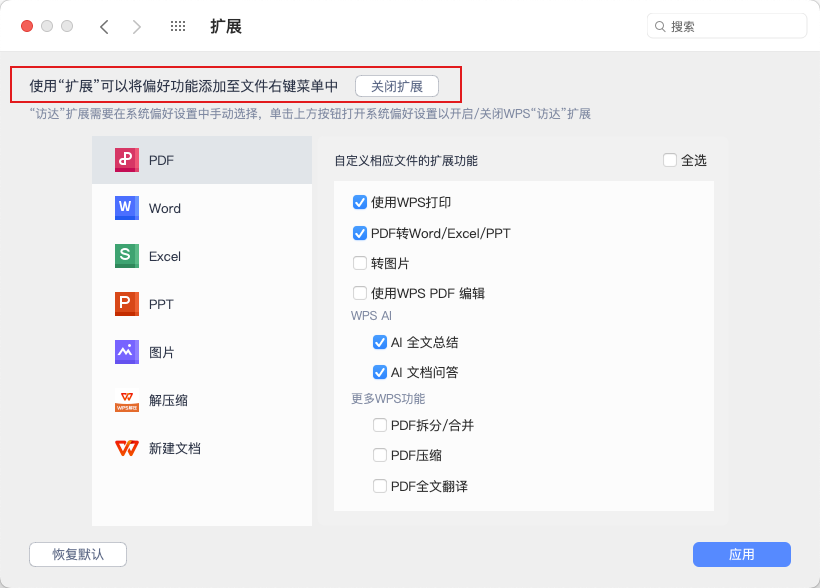
Task: Open the 新建文档 WPS icon
Action: tap(126, 448)
